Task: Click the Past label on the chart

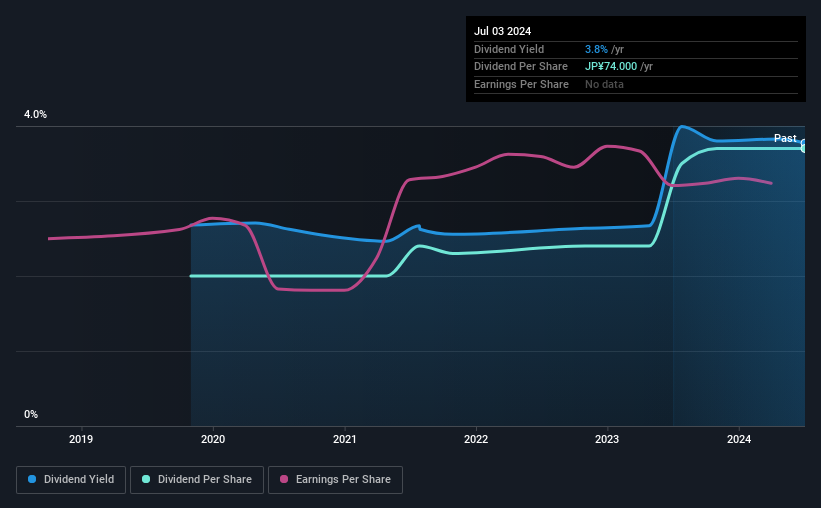Action: [785, 138]
